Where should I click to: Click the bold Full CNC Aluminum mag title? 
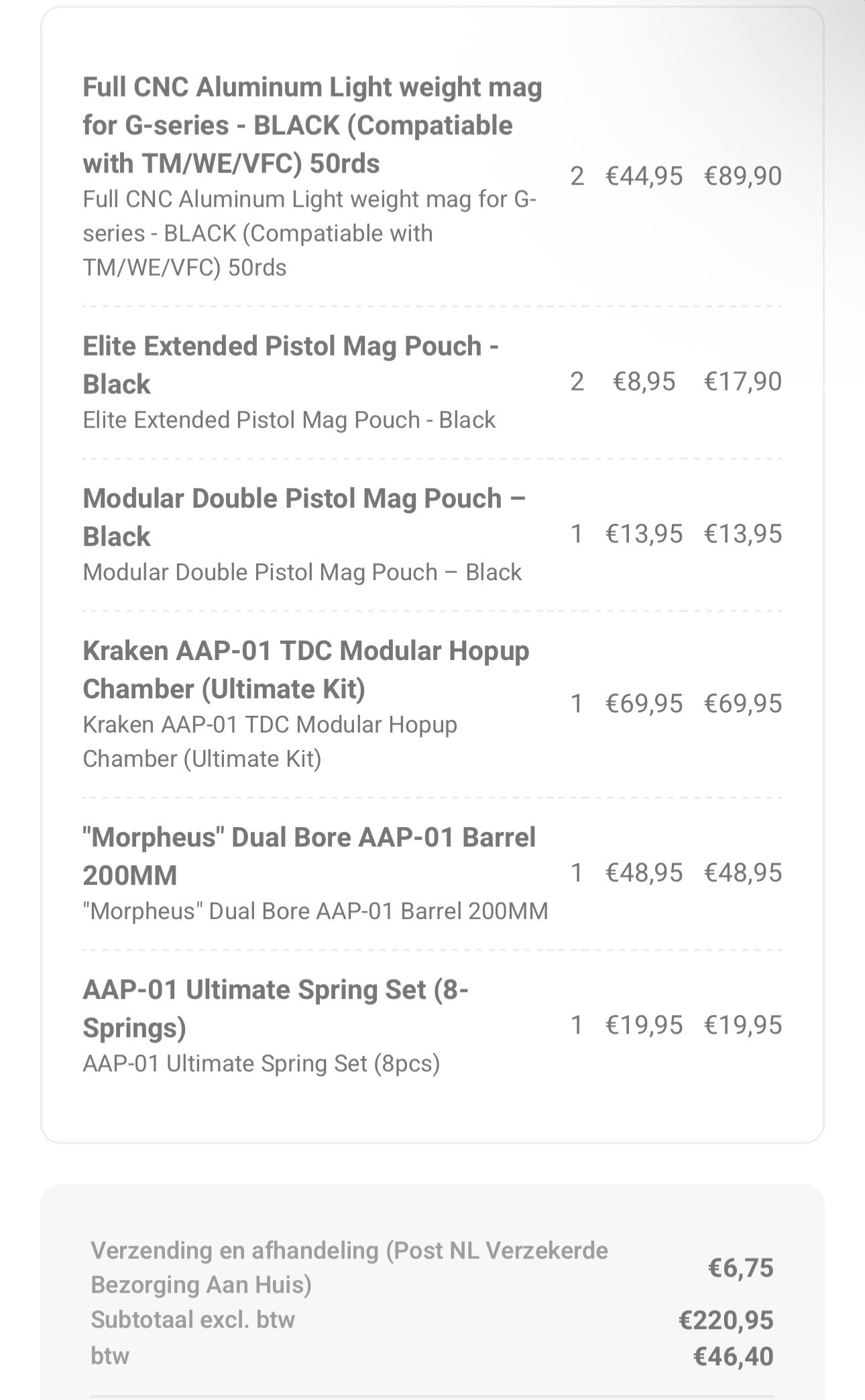tap(312, 125)
